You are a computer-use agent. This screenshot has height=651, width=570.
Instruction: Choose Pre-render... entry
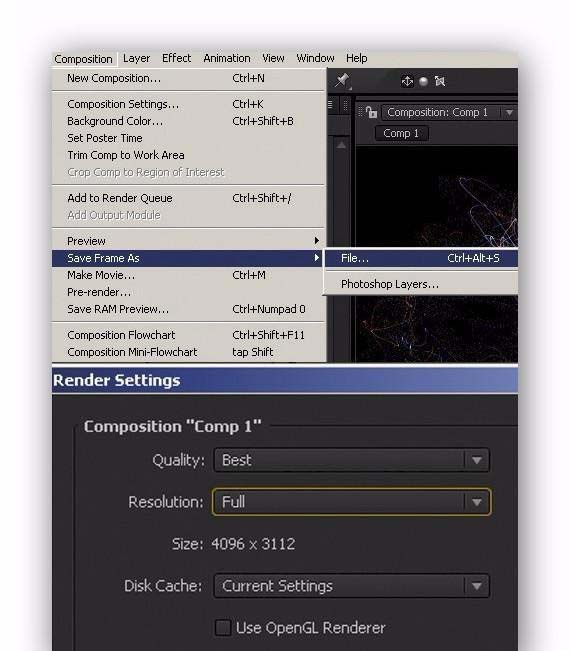click(x=189, y=292)
